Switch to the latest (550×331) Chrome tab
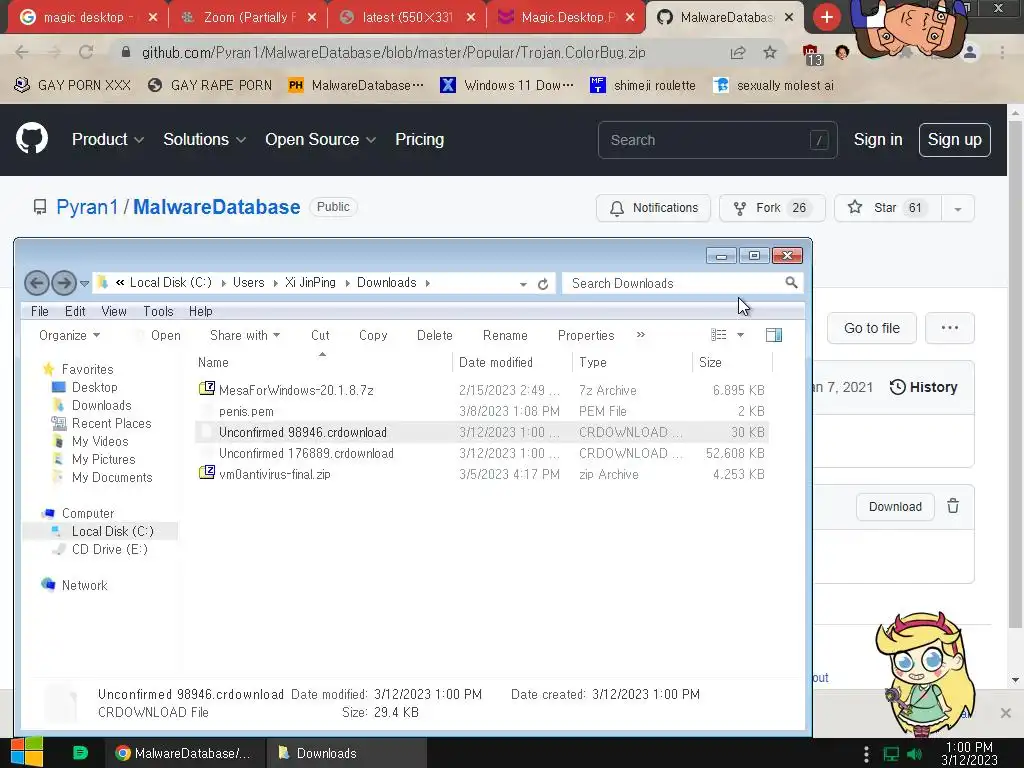 pyautogui.click(x=407, y=18)
